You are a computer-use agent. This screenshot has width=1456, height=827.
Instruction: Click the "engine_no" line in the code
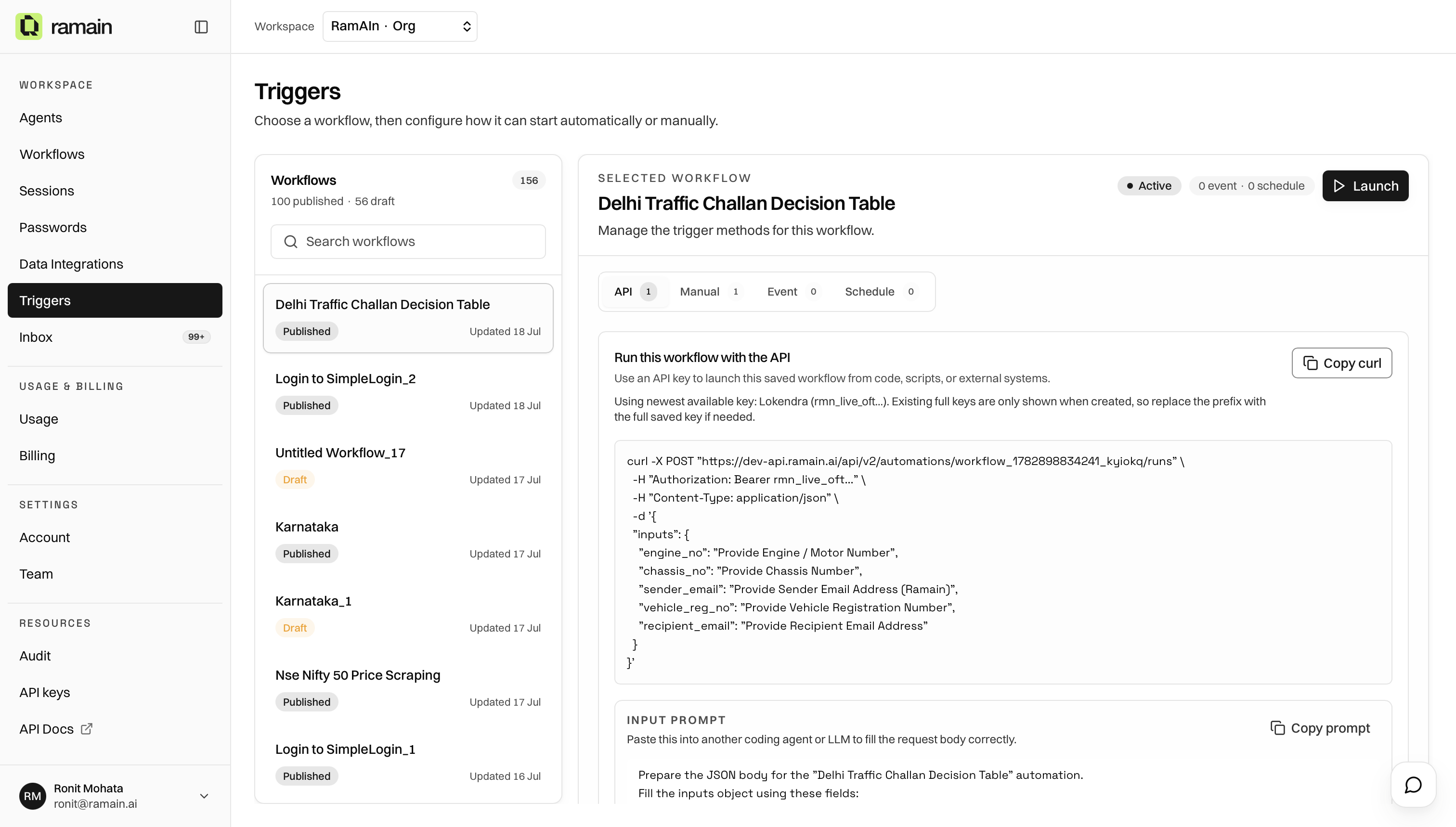click(x=768, y=553)
